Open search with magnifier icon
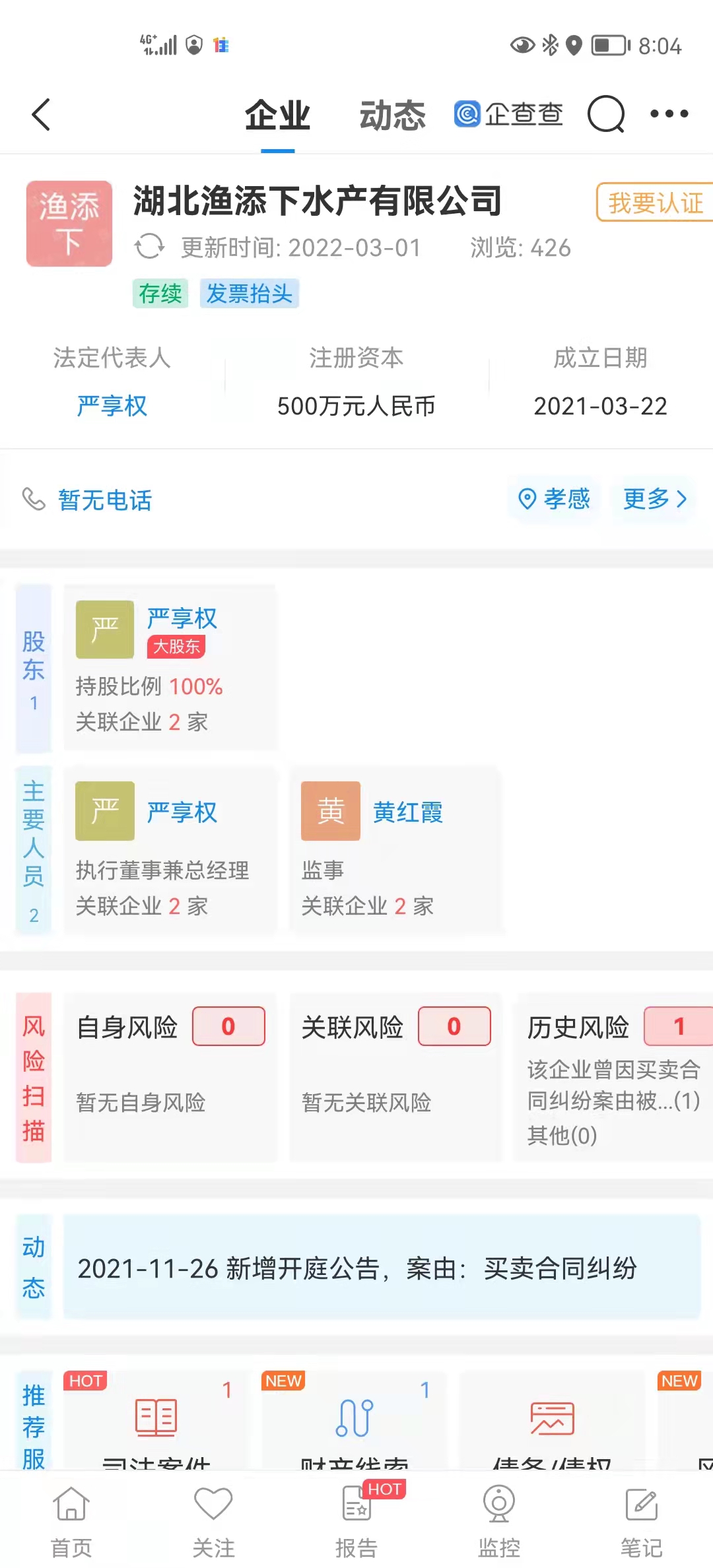713x1568 pixels. (x=606, y=114)
